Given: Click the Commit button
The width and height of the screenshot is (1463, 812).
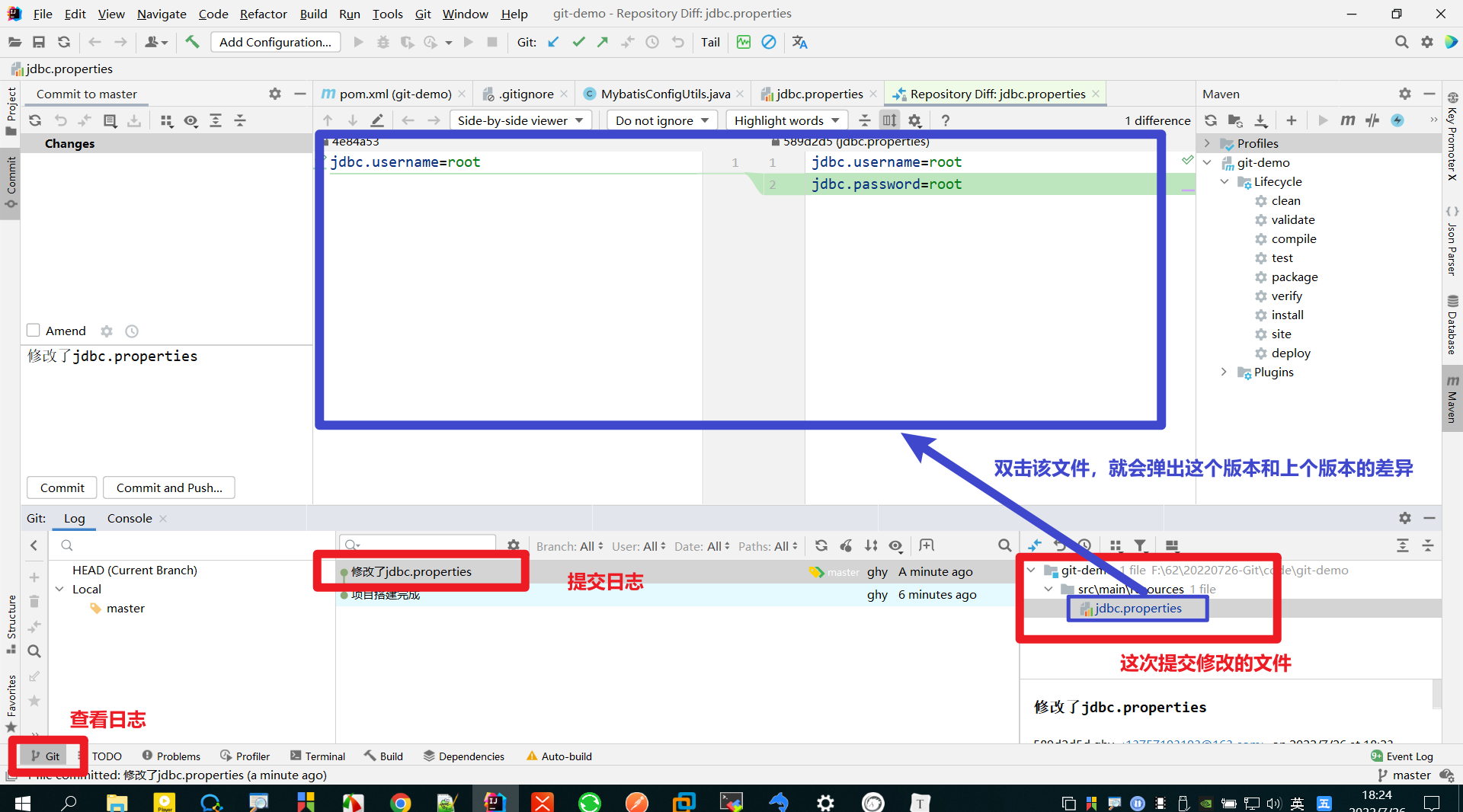Looking at the screenshot, I should [62, 488].
